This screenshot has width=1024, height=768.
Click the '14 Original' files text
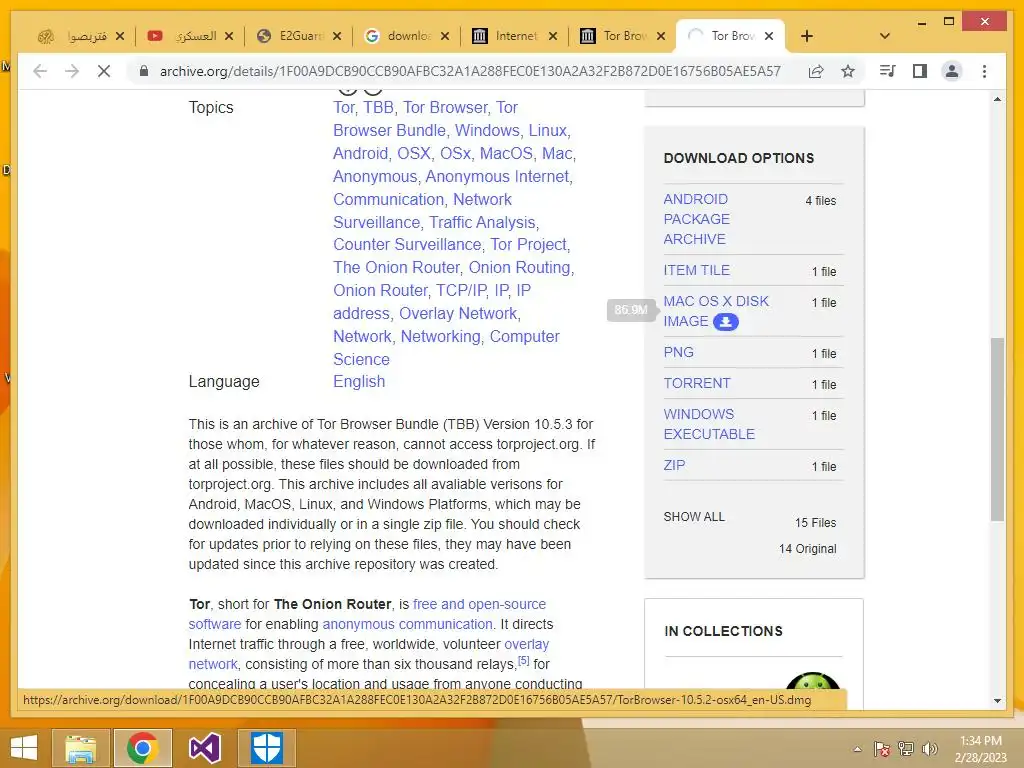pyautogui.click(x=807, y=549)
